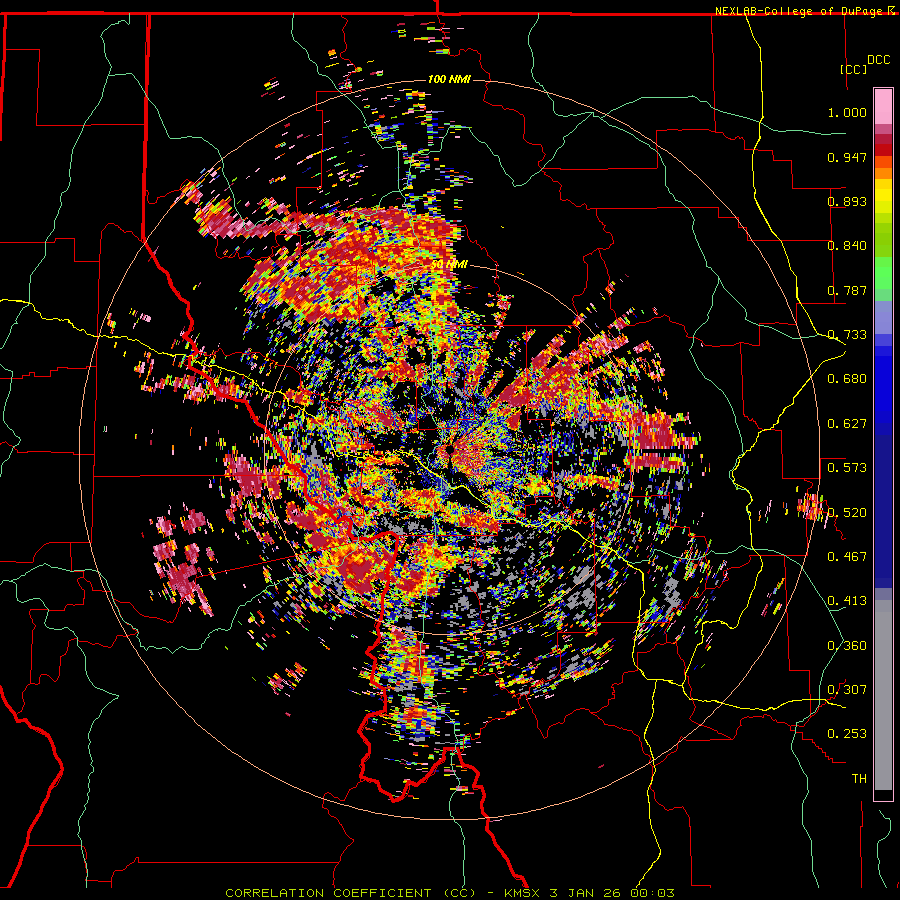Screen dimensions: 900x900
Task: Select the 0.947 scale label
Action: coord(847,157)
